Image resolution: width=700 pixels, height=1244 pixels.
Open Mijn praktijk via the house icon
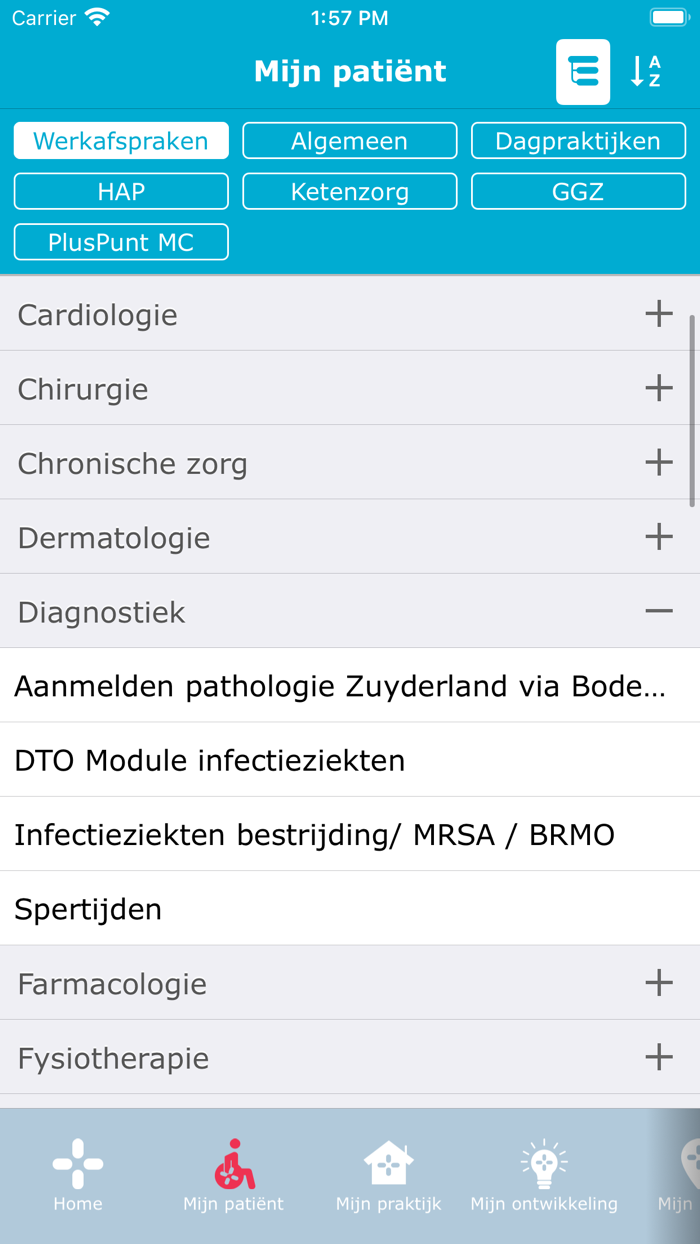tap(389, 1170)
